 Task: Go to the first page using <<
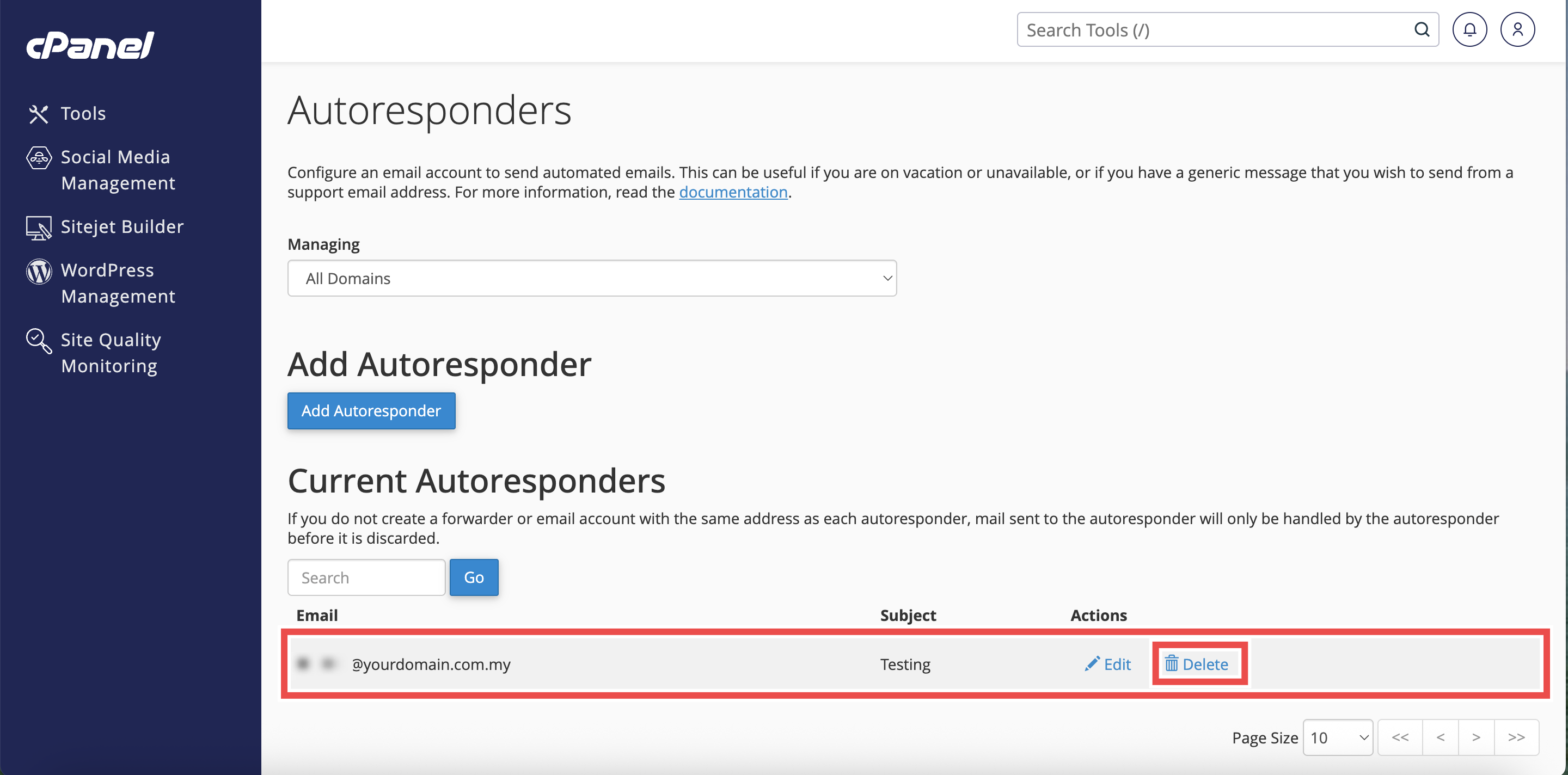[1400, 737]
